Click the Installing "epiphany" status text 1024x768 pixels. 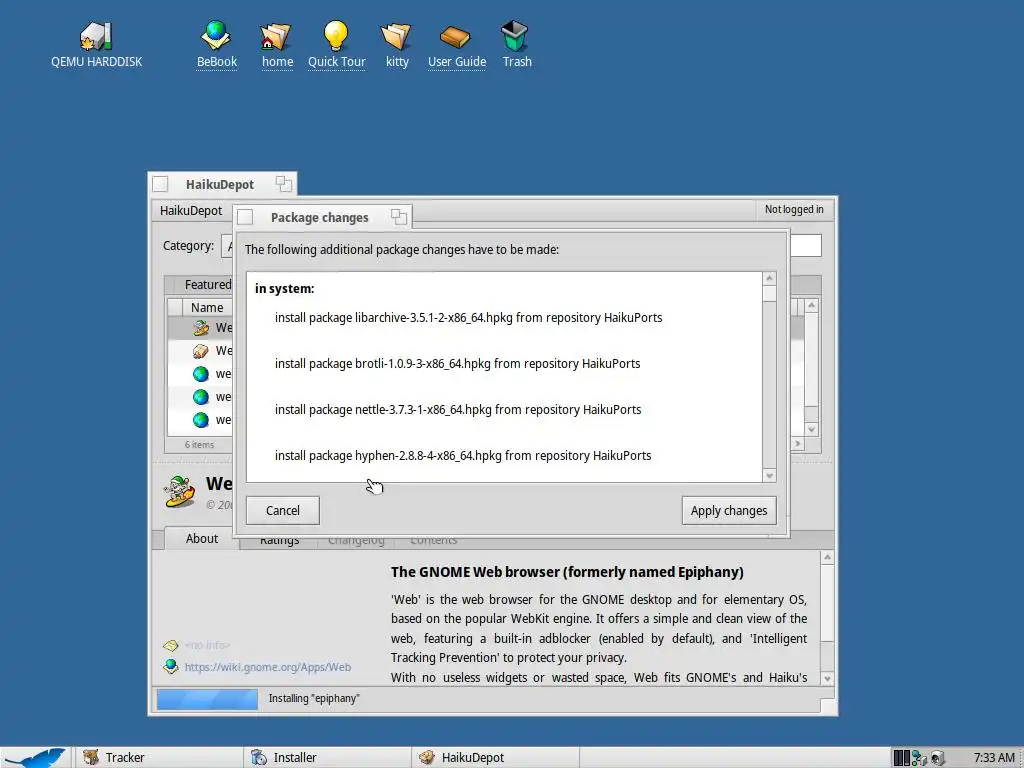pyautogui.click(x=313, y=699)
